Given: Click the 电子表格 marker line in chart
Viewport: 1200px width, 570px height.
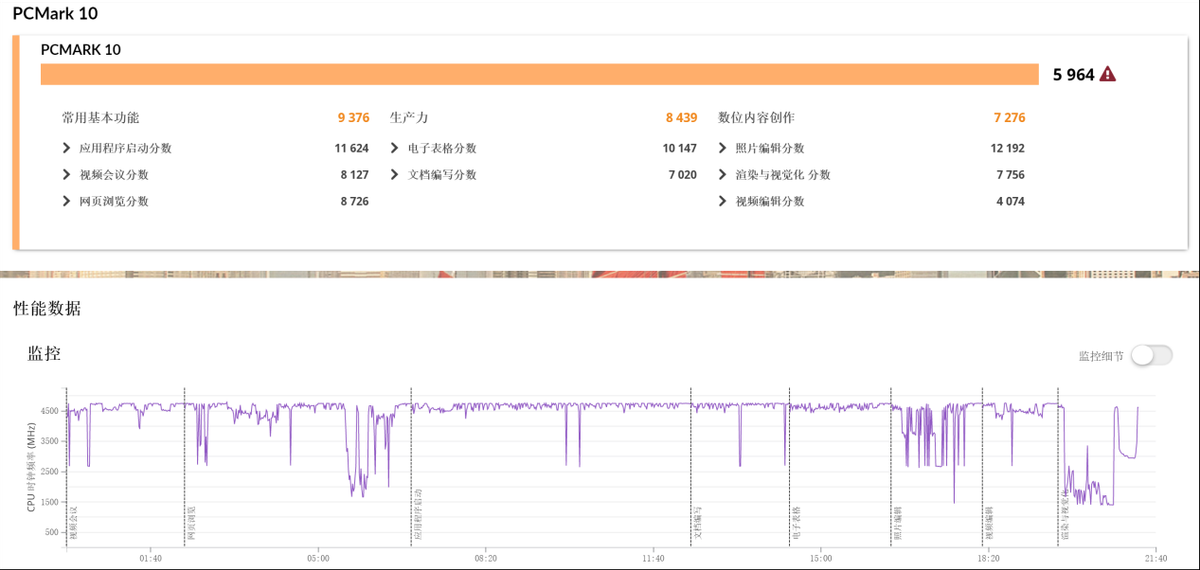Looking at the screenshot, I should click(789, 465).
